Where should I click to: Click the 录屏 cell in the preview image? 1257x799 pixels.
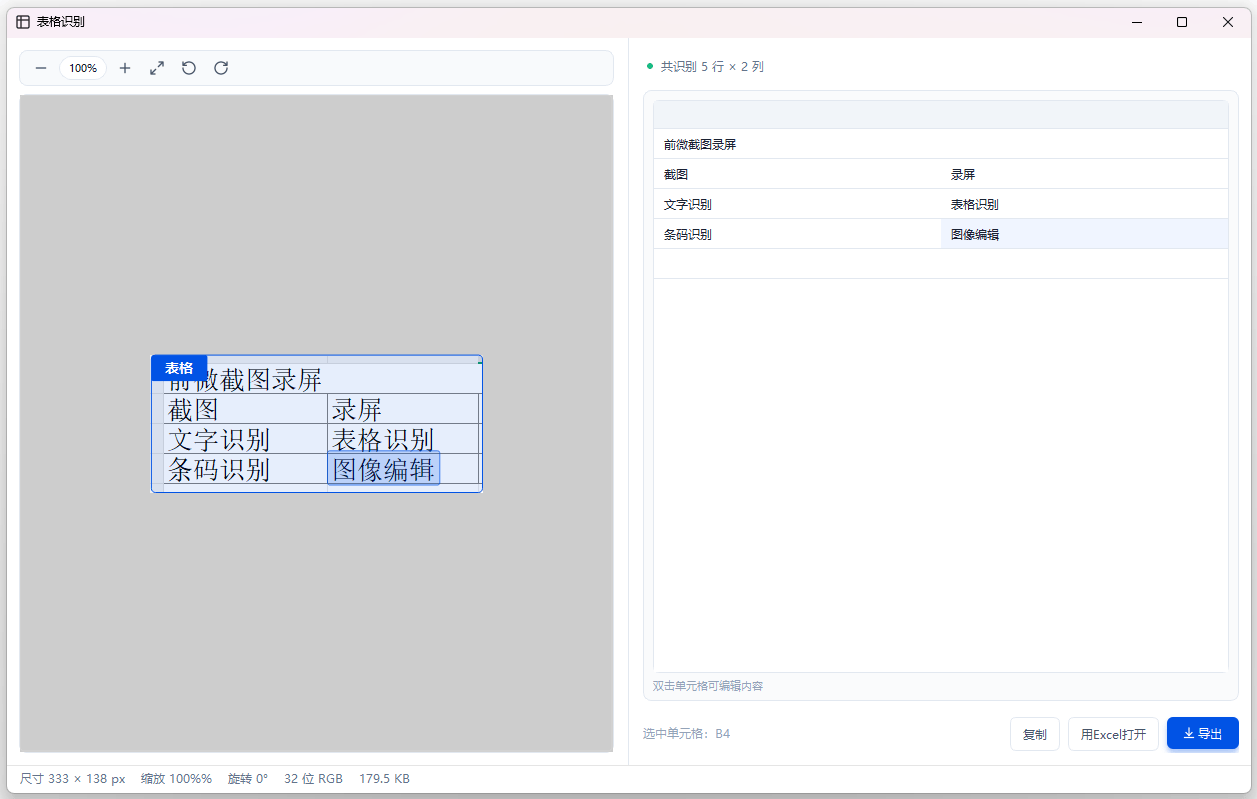click(403, 409)
